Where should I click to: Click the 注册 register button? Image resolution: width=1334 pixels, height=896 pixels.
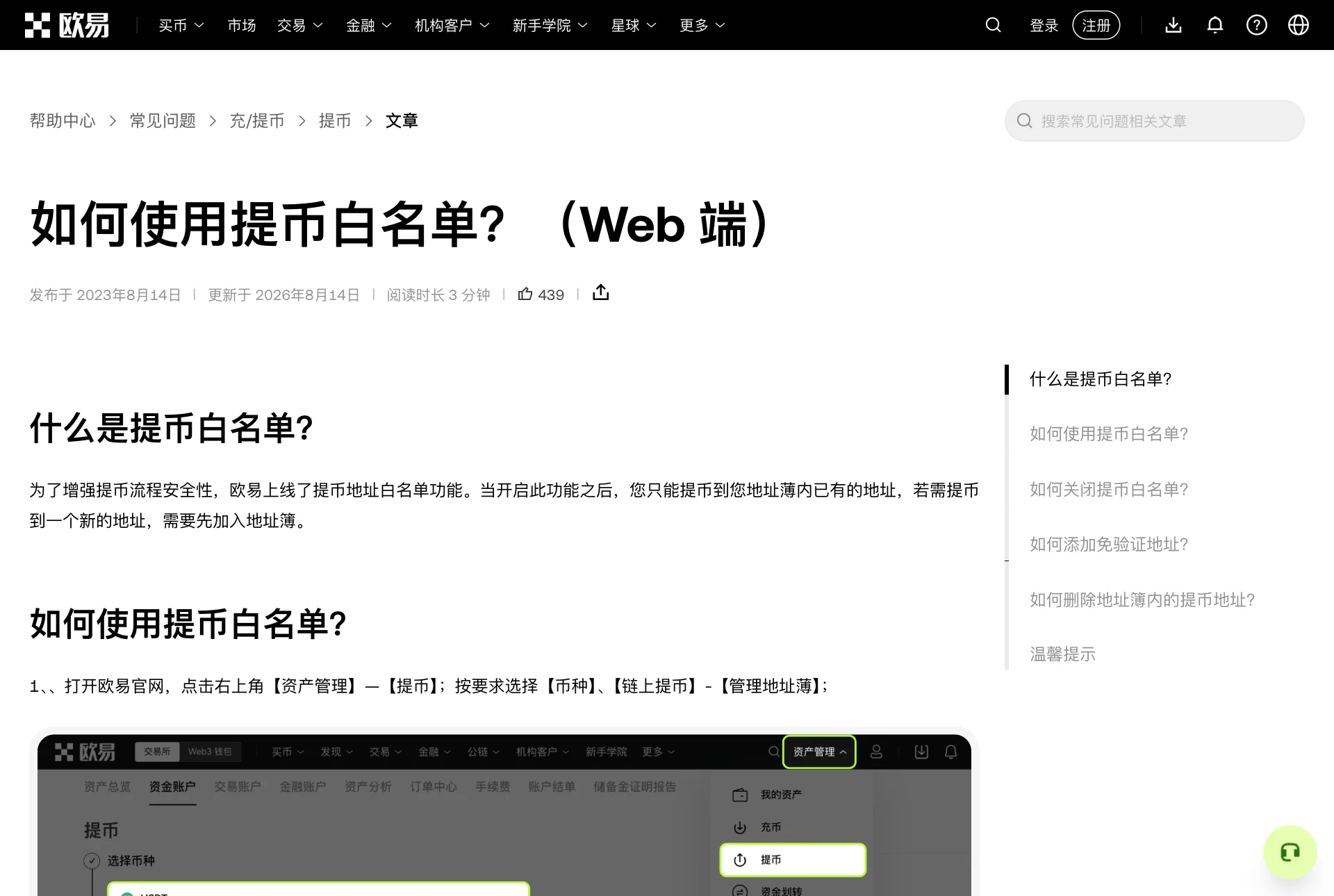(1096, 25)
